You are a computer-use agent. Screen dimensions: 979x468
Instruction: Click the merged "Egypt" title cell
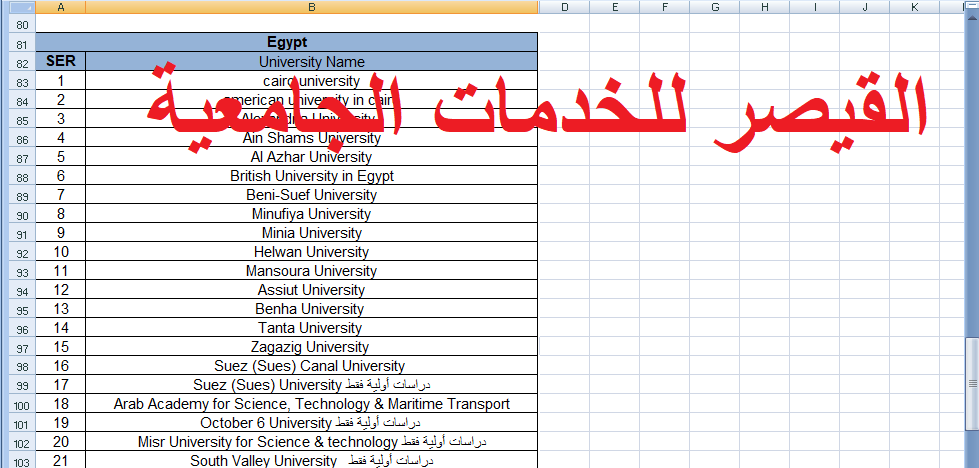pos(287,42)
